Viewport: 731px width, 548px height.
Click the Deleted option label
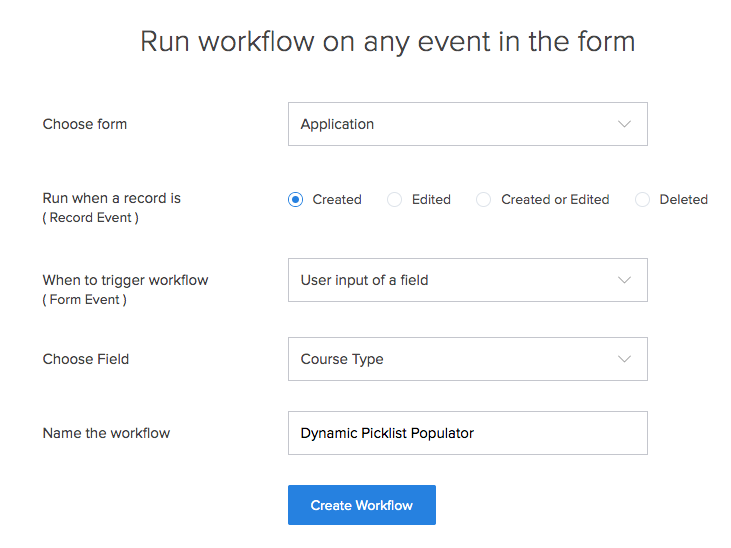(683, 200)
